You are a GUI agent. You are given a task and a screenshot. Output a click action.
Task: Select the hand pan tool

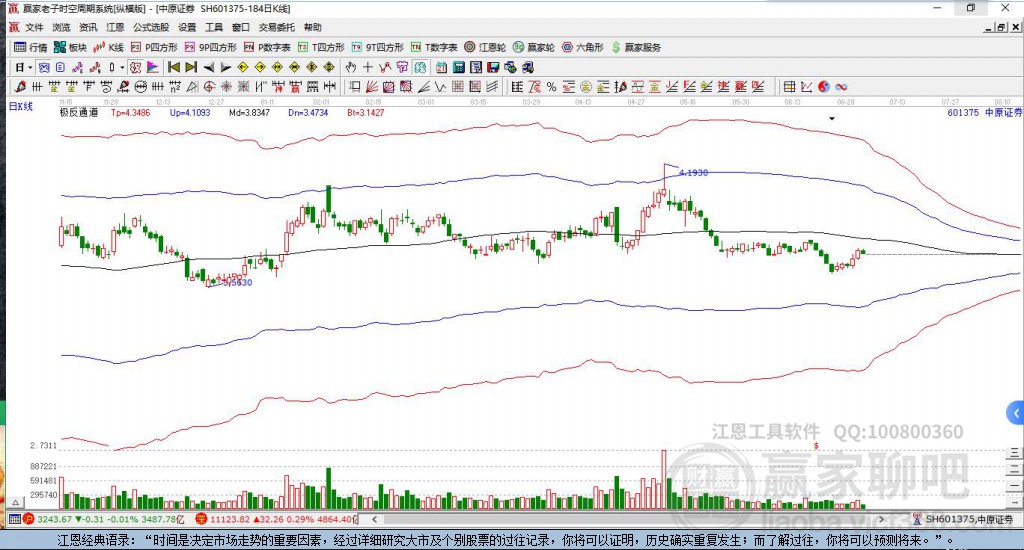point(350,67)
